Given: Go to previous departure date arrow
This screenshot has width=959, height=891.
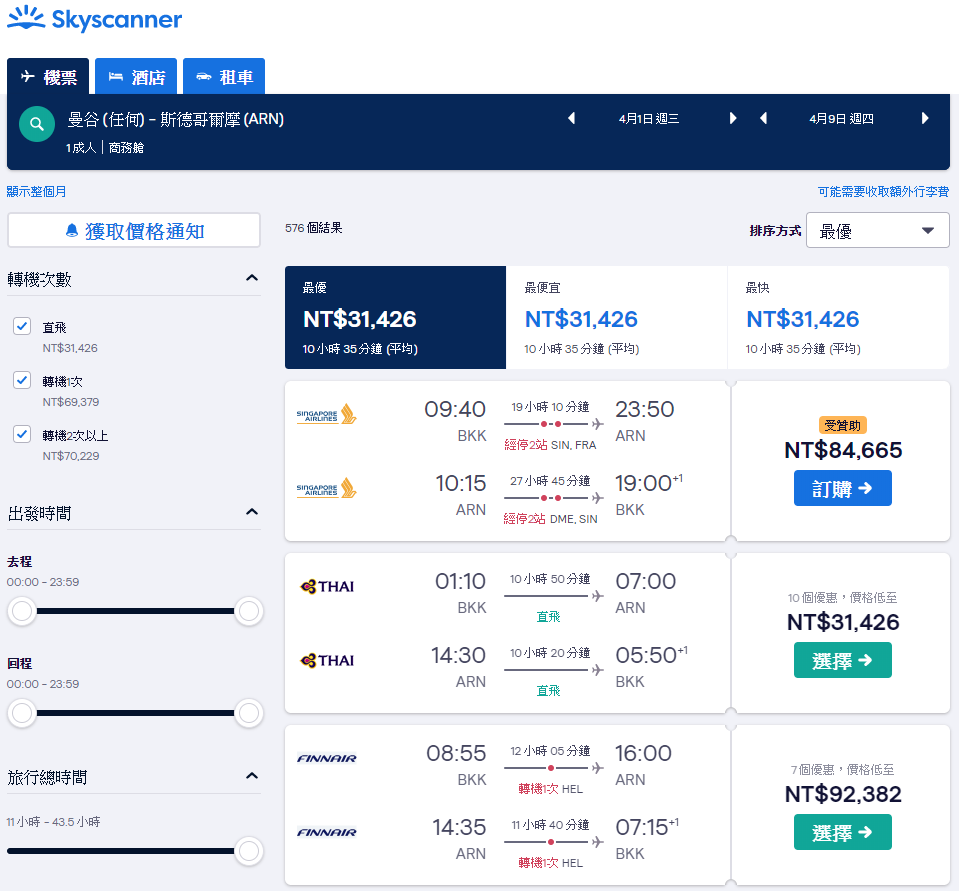Looking at the screenshot, I should 572,118.
